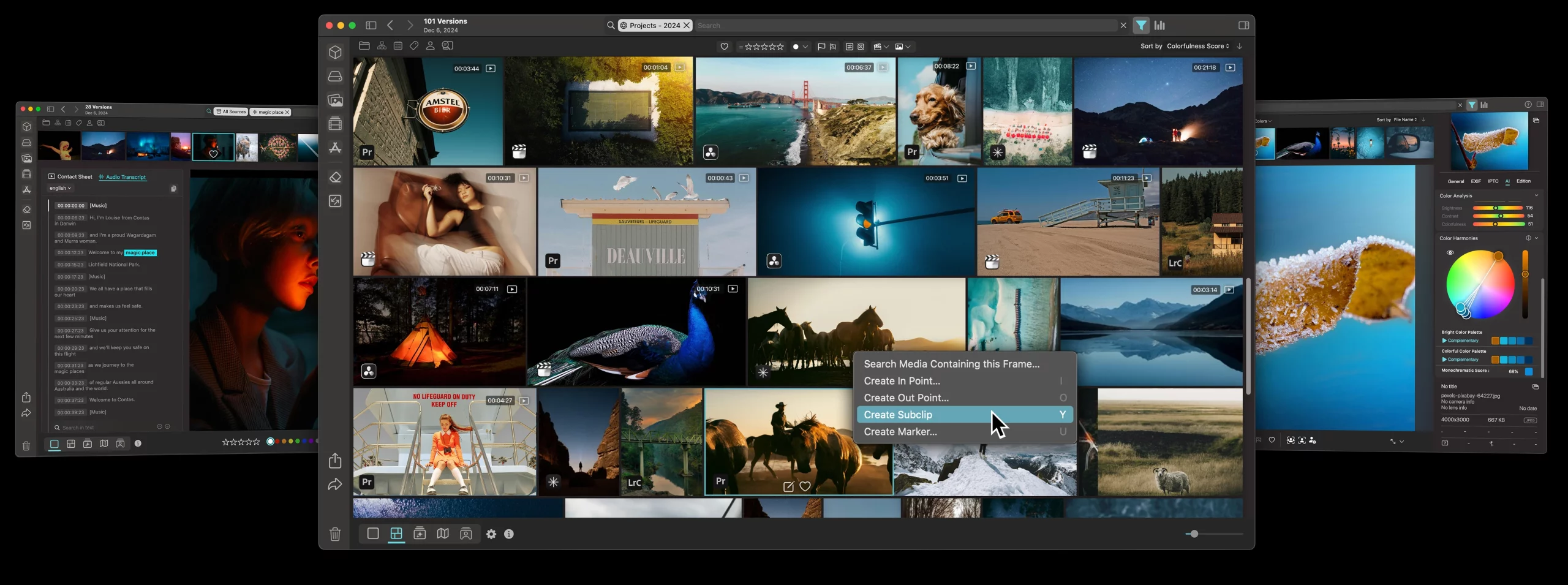Switch to map view in bottom toolbar
This screenshot has height=585, width=1568.
(x=443, y=534)
